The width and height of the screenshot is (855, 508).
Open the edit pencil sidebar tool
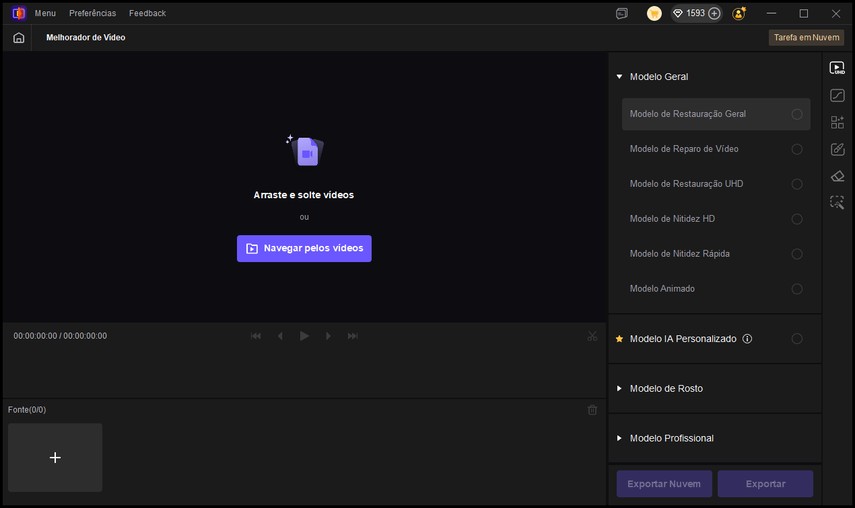coord(837,149)
